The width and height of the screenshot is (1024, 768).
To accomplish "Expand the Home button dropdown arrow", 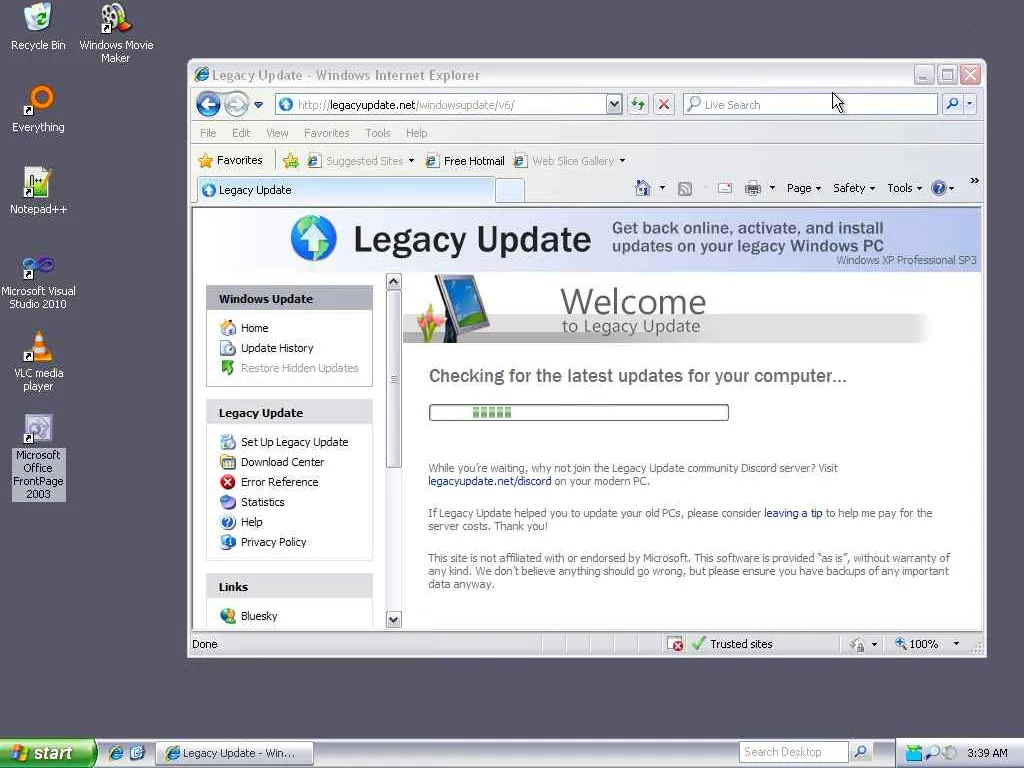I will (x=662, y=189).
